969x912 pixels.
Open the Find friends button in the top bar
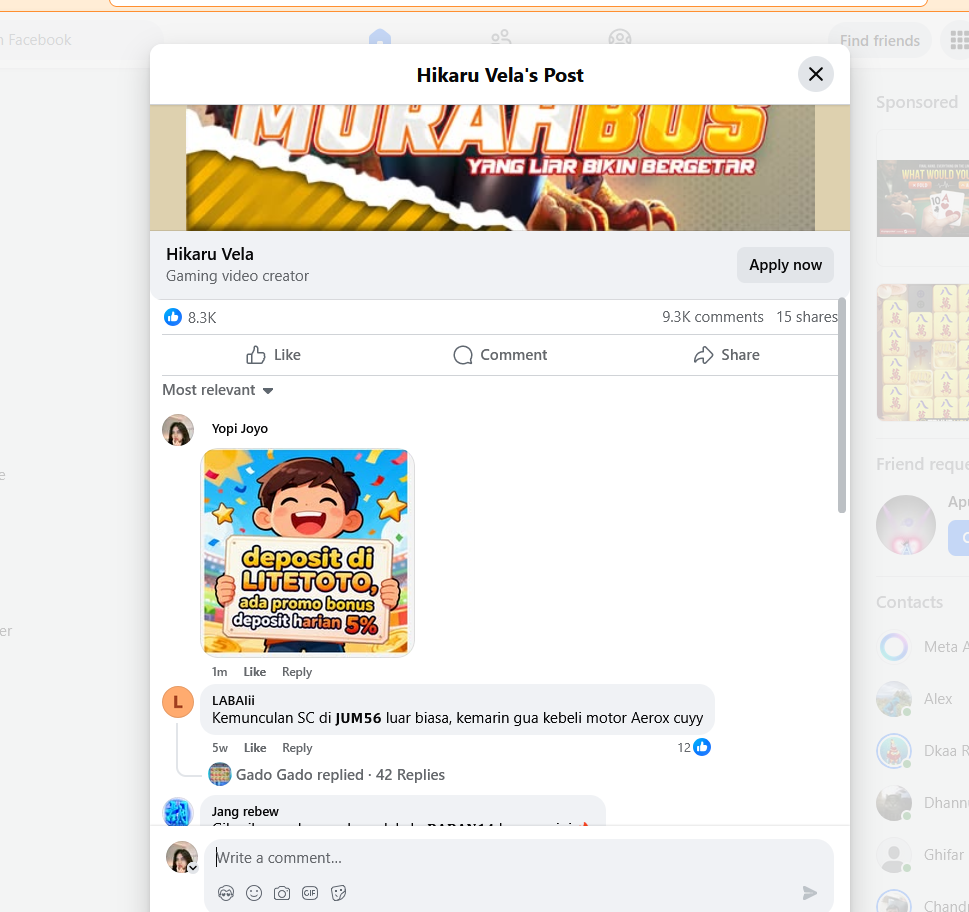pos(879,41)
